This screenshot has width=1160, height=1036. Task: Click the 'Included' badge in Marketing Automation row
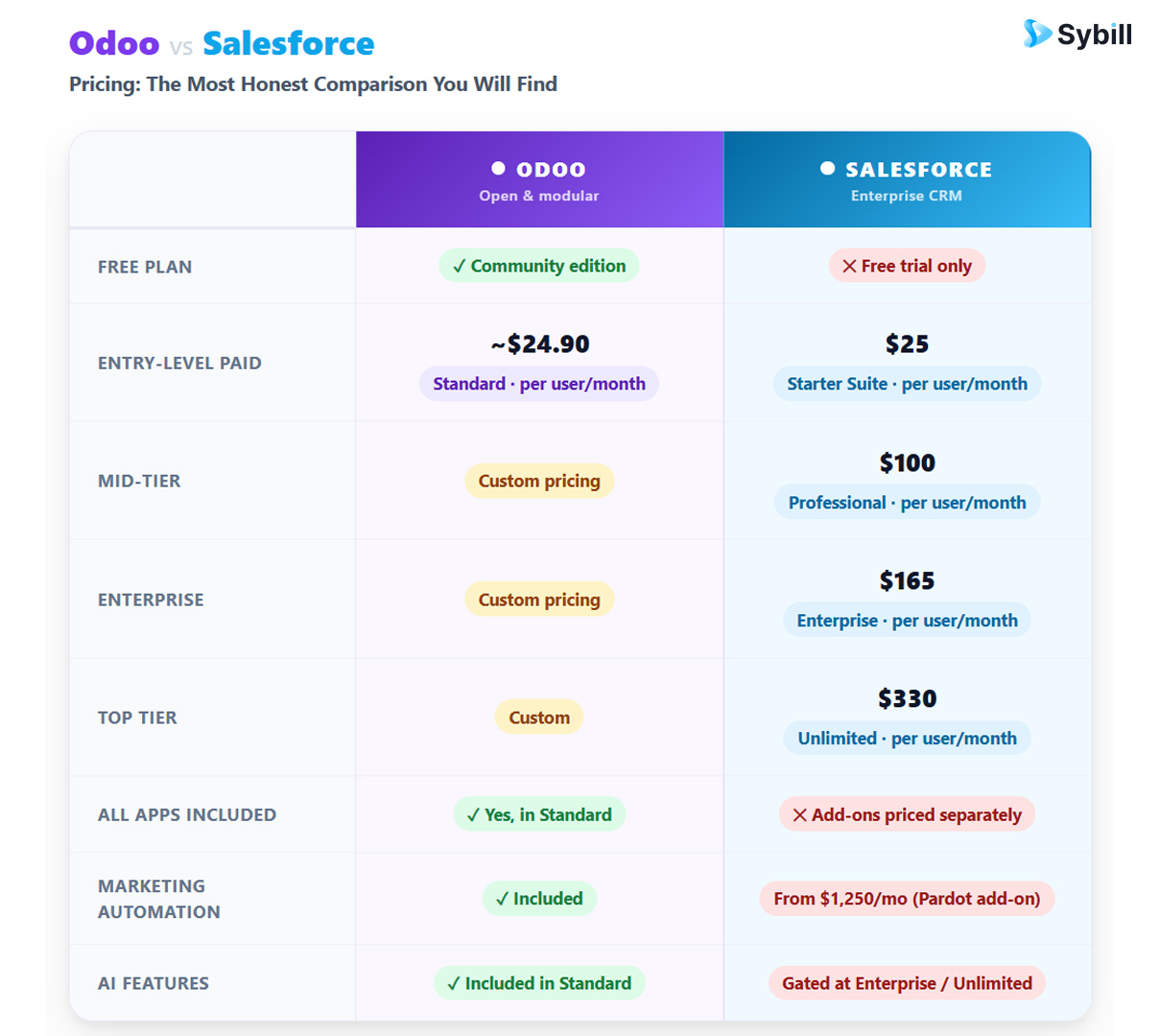(x=539, y=899)
